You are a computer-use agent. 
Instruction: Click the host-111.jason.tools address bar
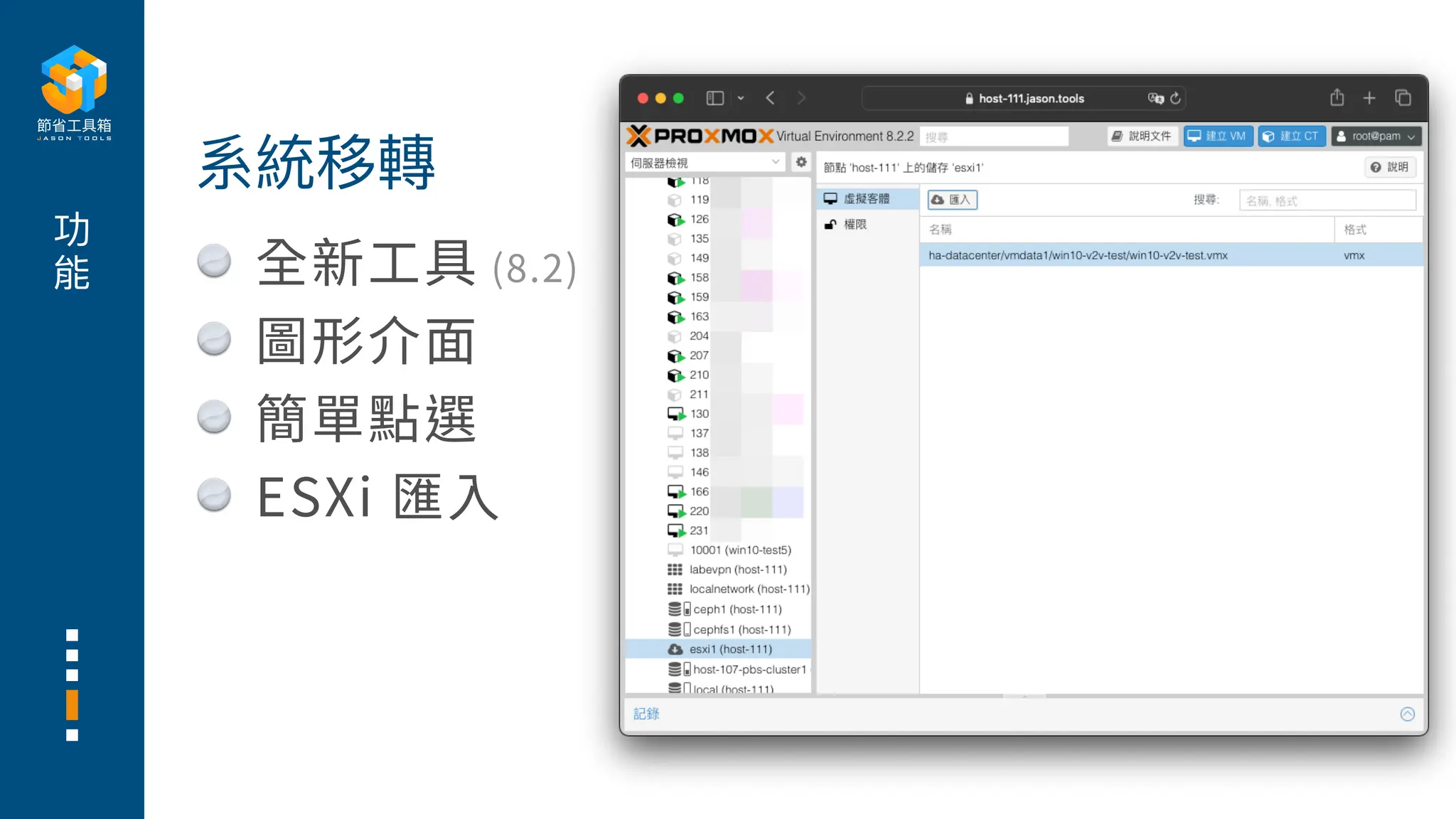point(1024,98)
